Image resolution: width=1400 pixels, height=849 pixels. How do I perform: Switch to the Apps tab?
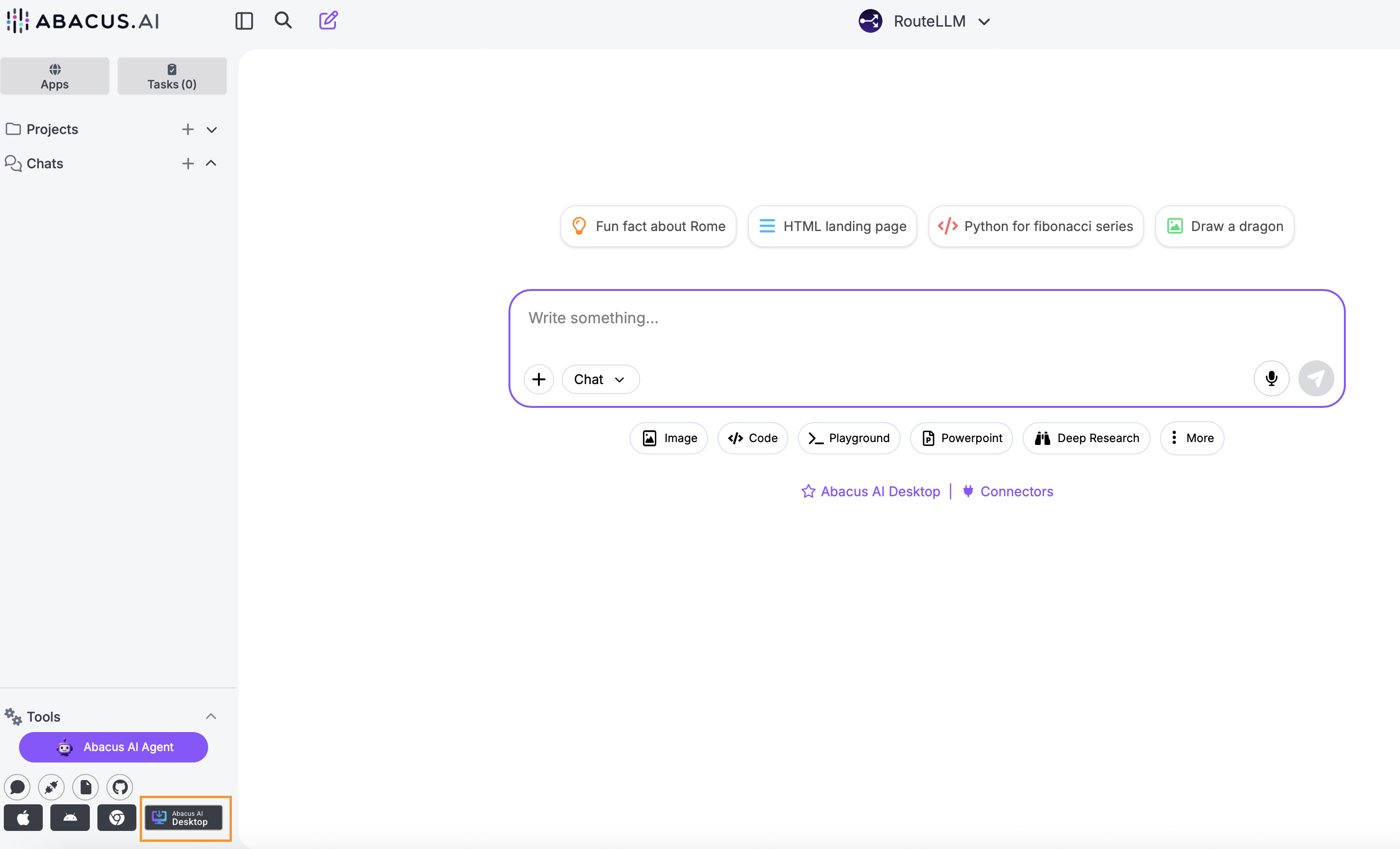[55, 76]
